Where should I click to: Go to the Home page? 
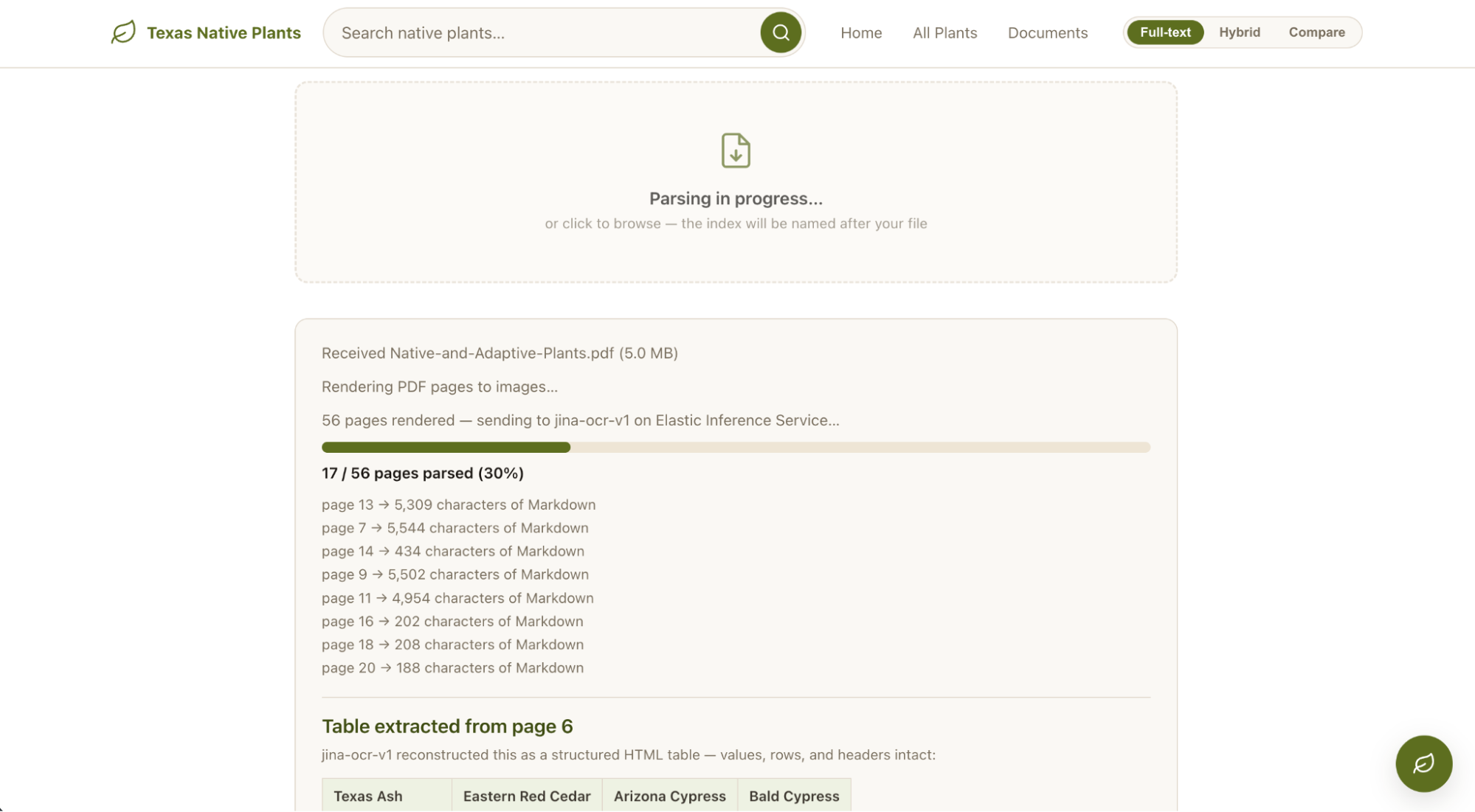861,33
